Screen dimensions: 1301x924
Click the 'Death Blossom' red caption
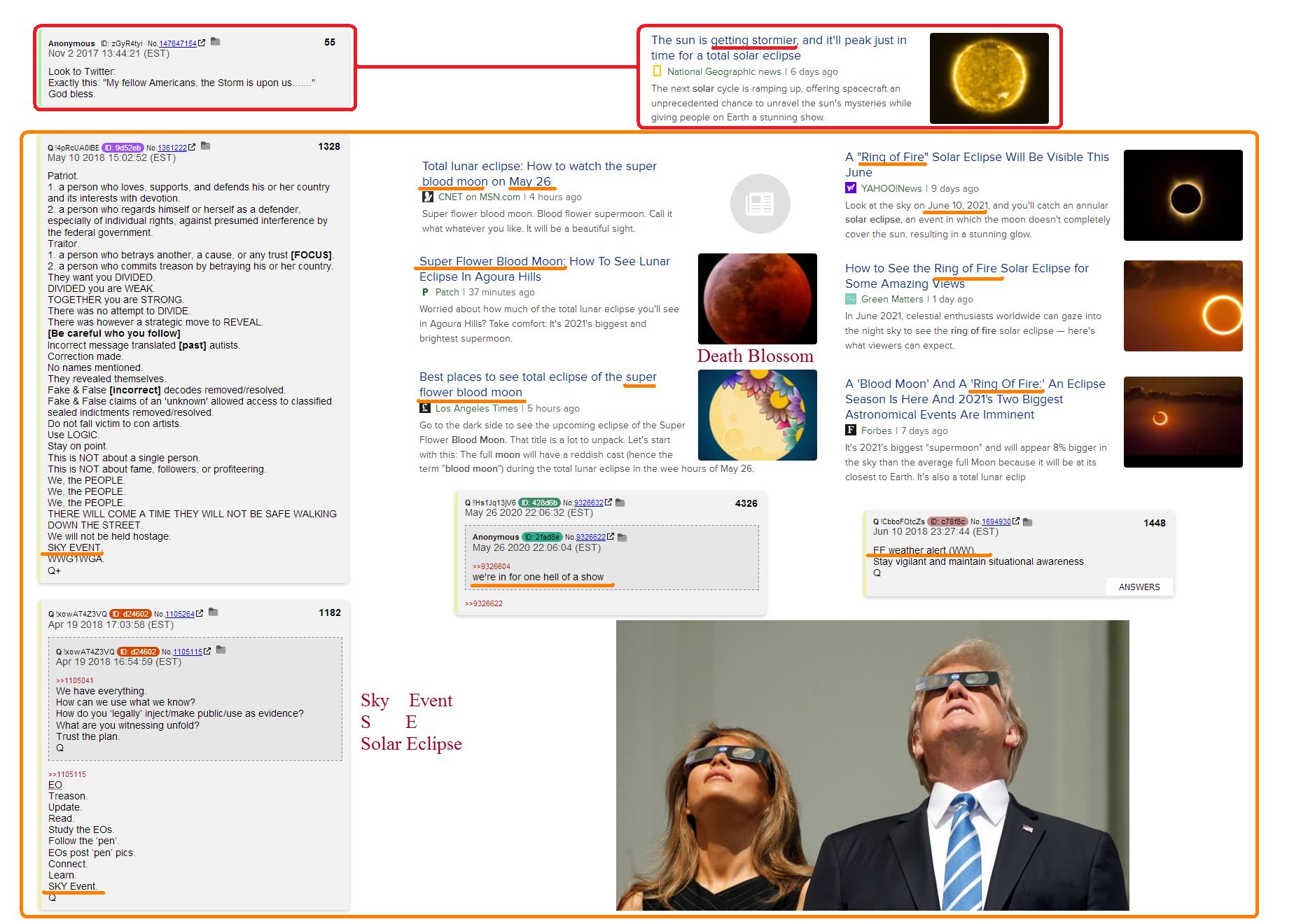tap(756, 356)
